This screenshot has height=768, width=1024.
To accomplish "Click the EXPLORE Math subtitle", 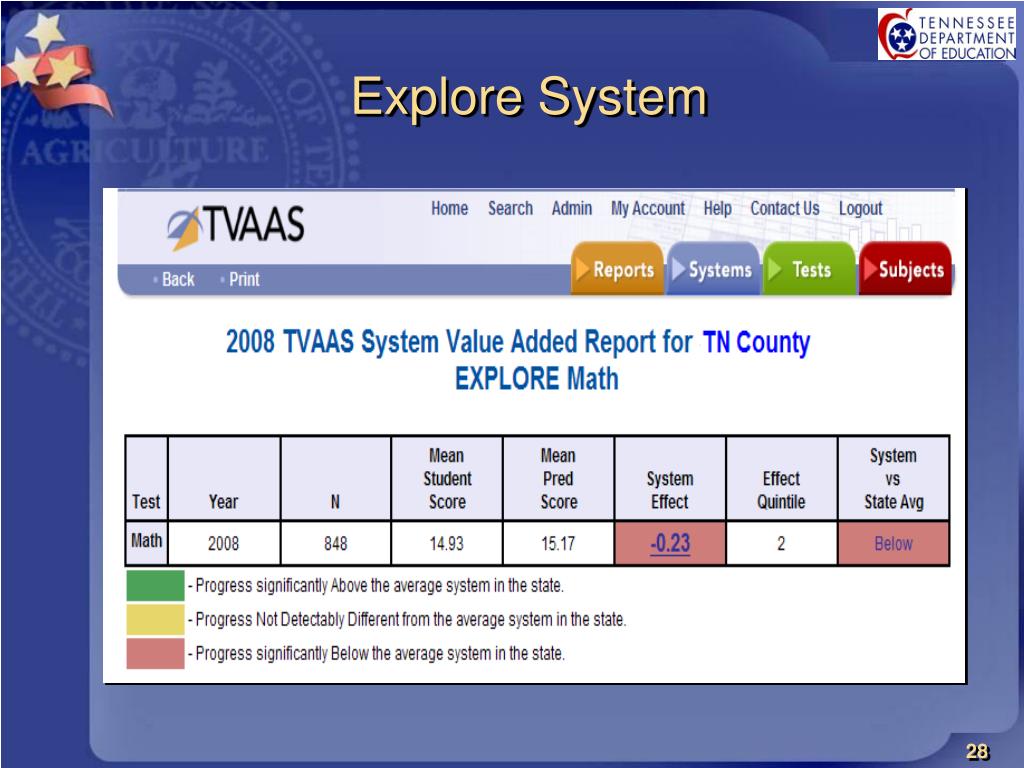I will click(536, 379).
